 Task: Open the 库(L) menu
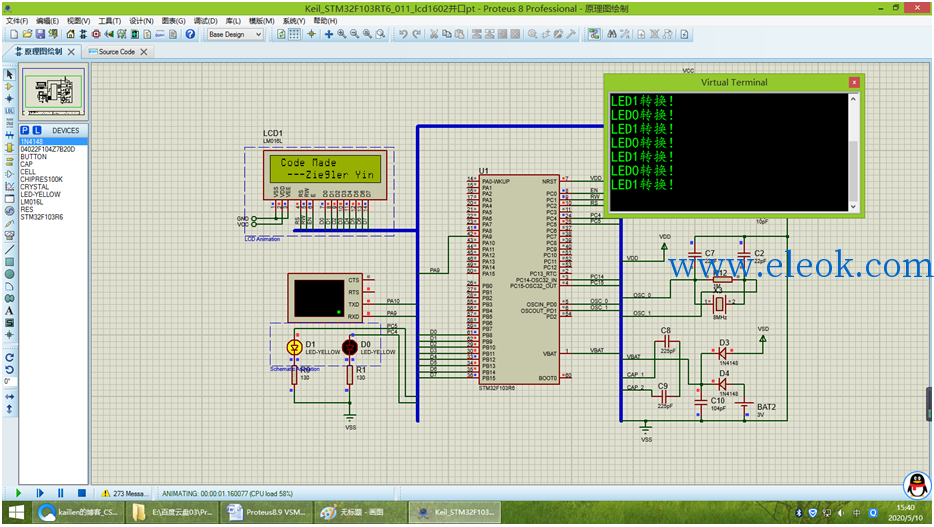[x=233, y=20]
